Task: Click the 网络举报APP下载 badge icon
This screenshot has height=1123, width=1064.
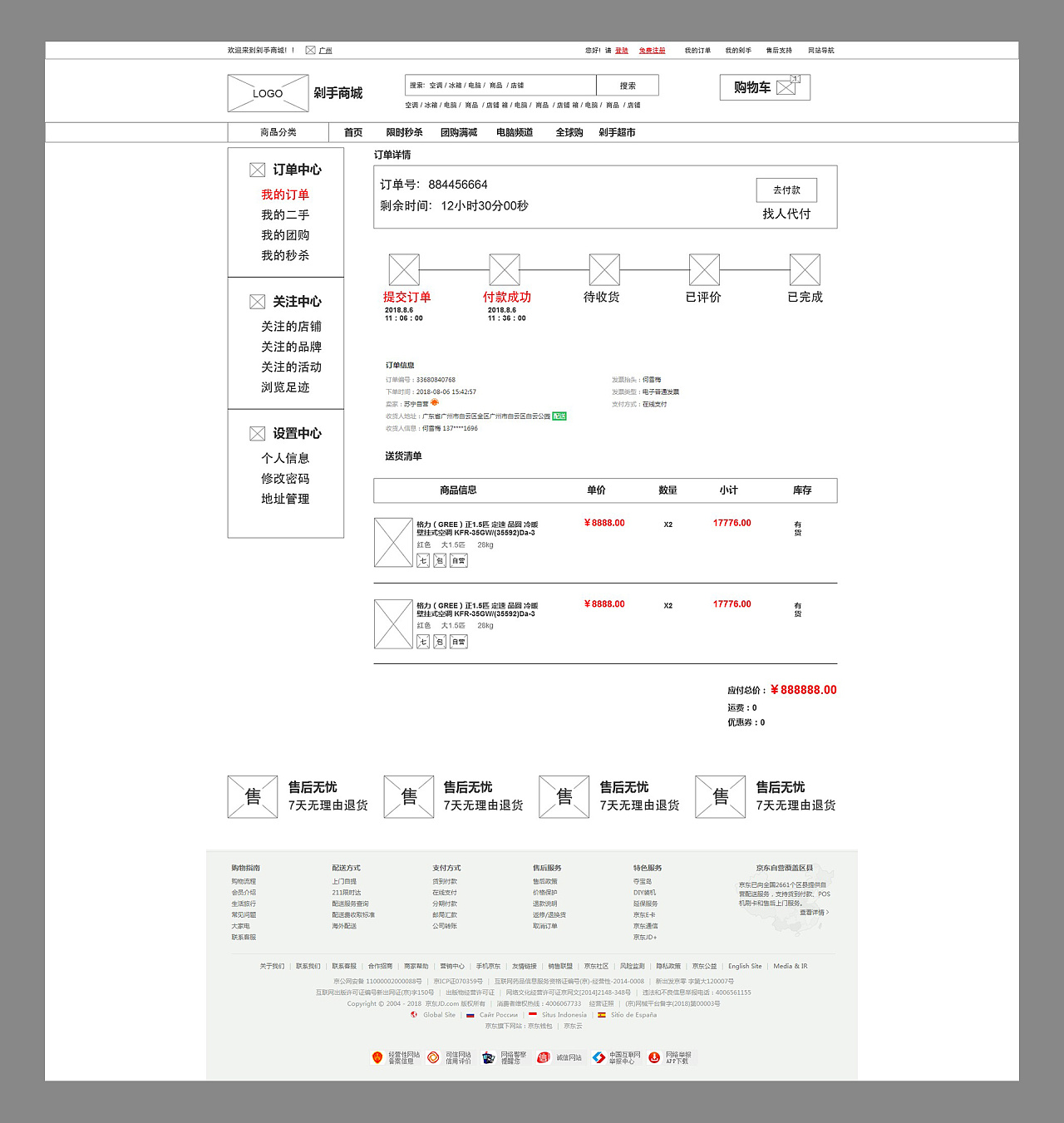Action: point(654,1057)
